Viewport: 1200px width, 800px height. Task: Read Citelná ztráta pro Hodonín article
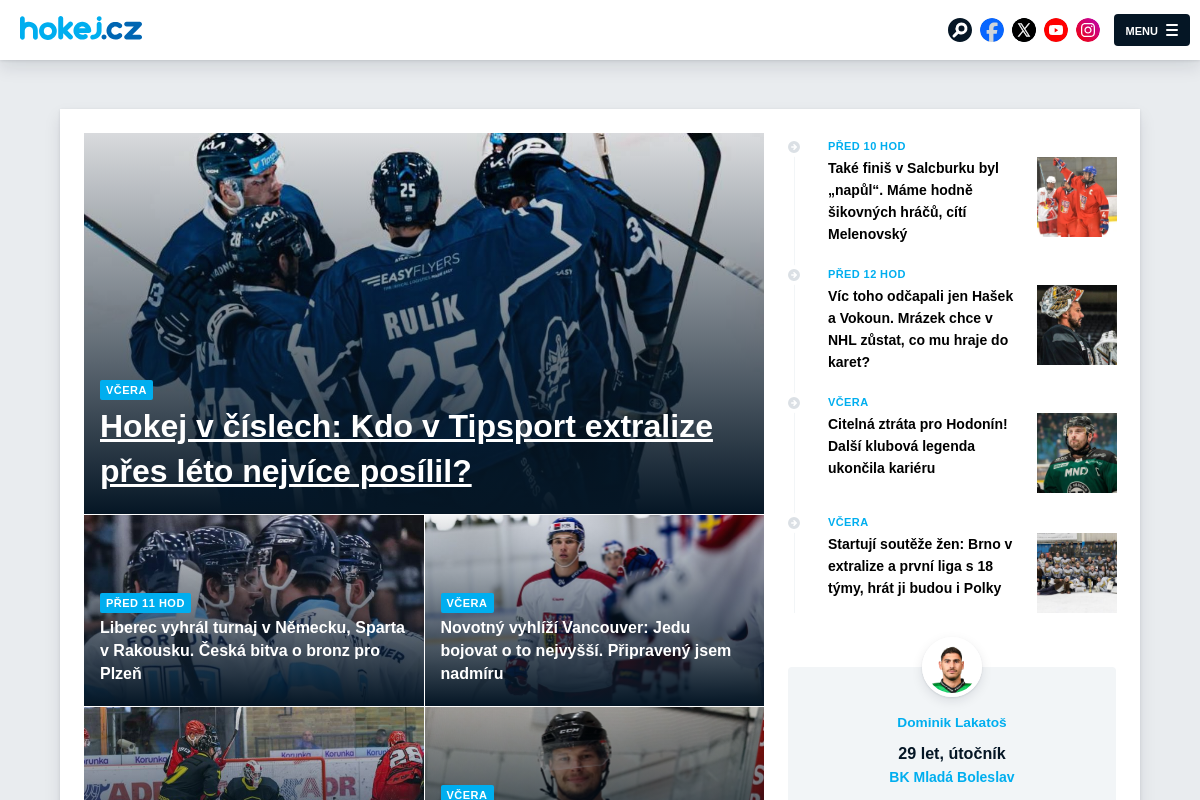918,446
